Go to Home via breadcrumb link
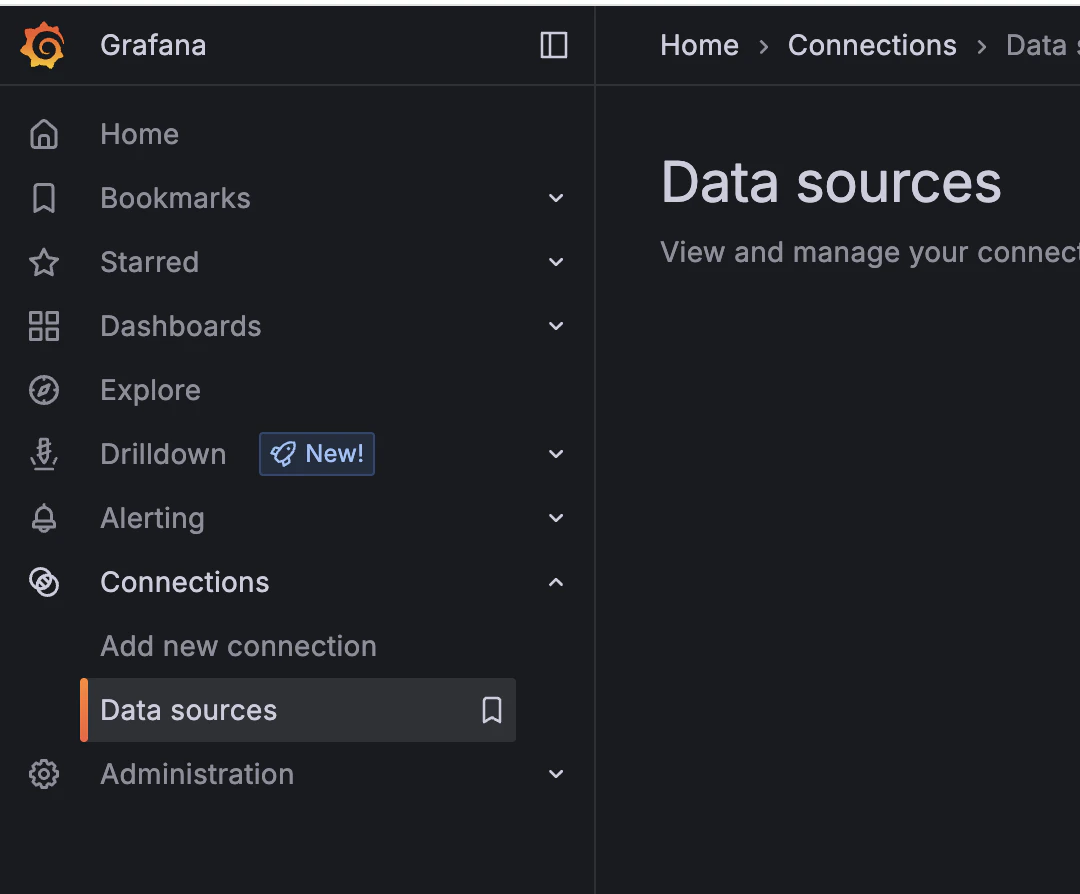The width and height of the screenshot is (1080, 894). pyautogui.click(x=699, y=45)
